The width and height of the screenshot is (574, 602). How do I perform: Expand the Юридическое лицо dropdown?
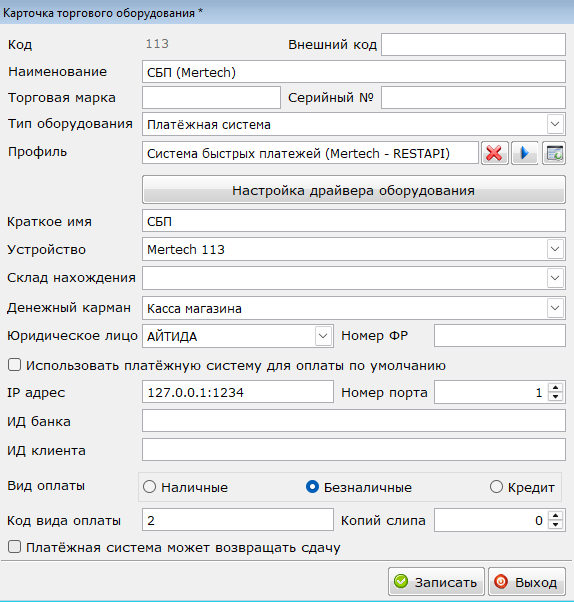click(323, 336)
